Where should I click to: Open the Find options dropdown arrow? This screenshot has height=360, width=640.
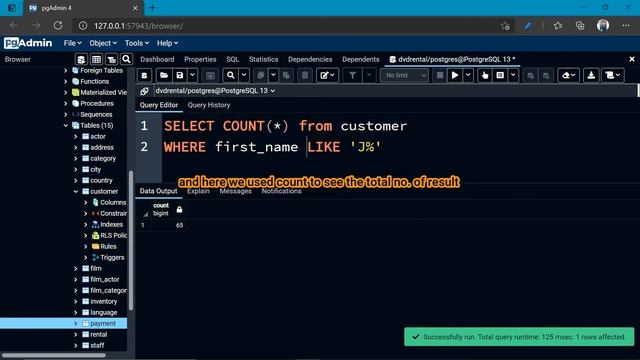coord(244,75)
